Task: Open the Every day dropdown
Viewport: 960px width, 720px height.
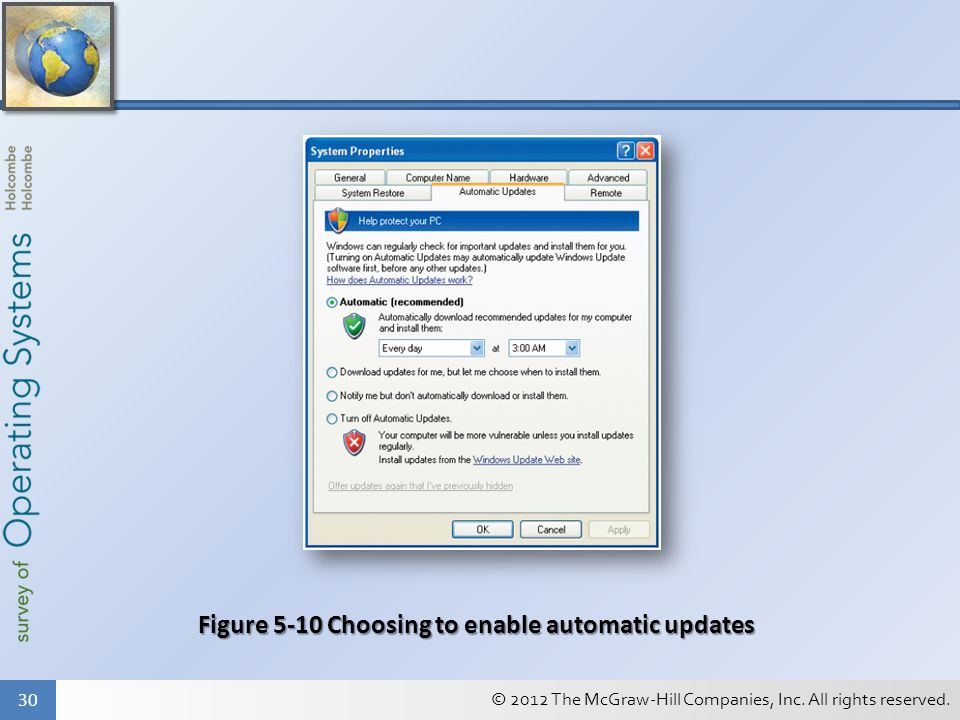Action: coord(432,348)
